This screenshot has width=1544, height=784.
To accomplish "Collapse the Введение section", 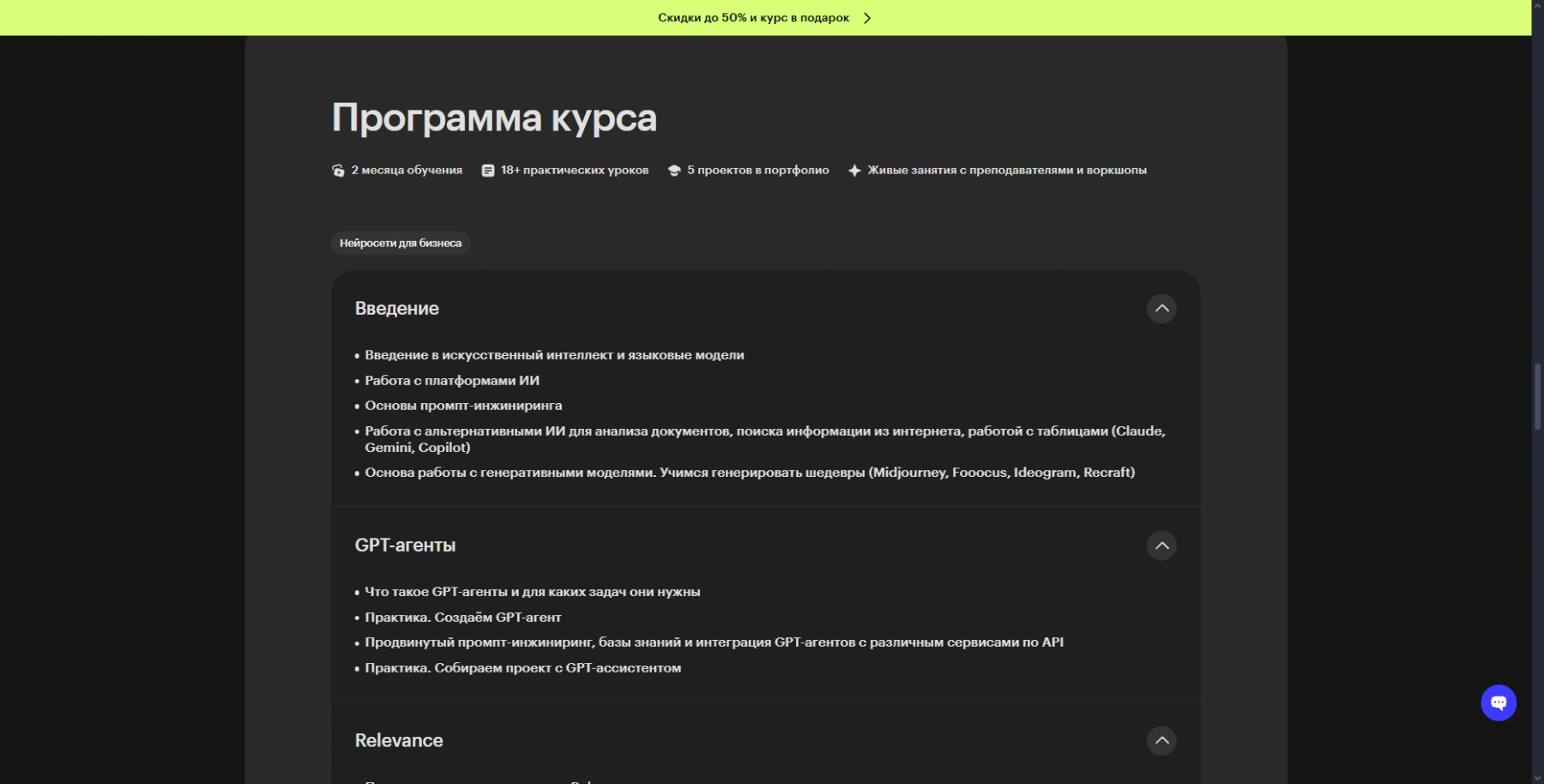I will click(1162, 309).
